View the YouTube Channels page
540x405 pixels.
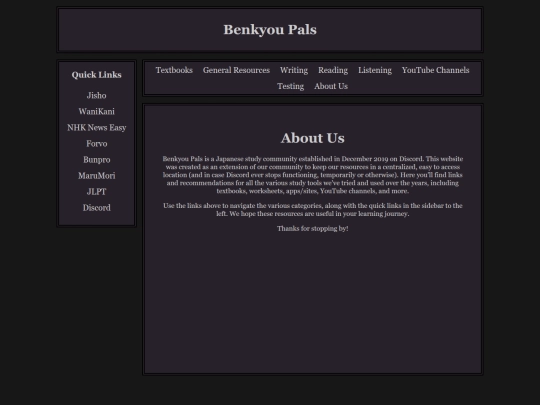click(x=435, y=70)
